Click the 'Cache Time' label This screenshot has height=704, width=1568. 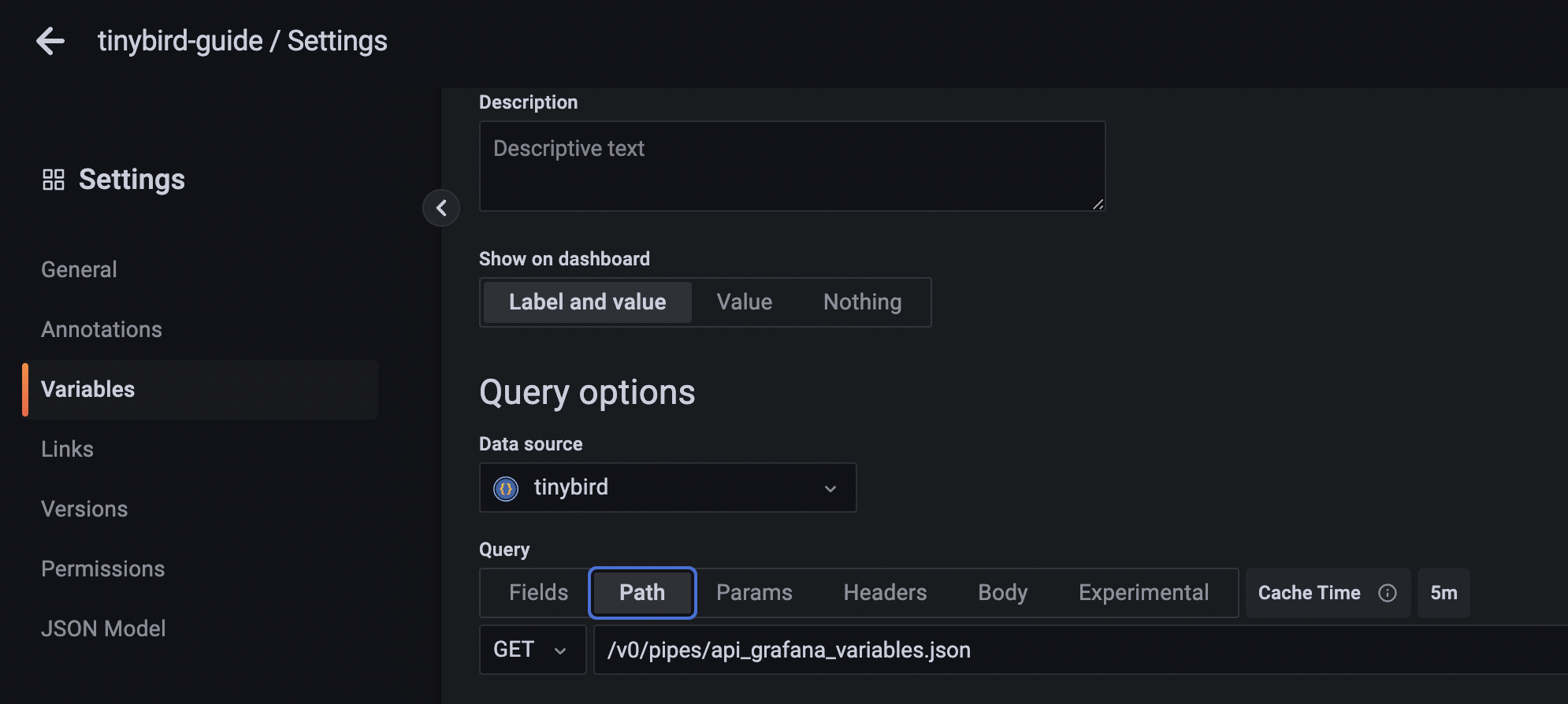(1309, 593)
